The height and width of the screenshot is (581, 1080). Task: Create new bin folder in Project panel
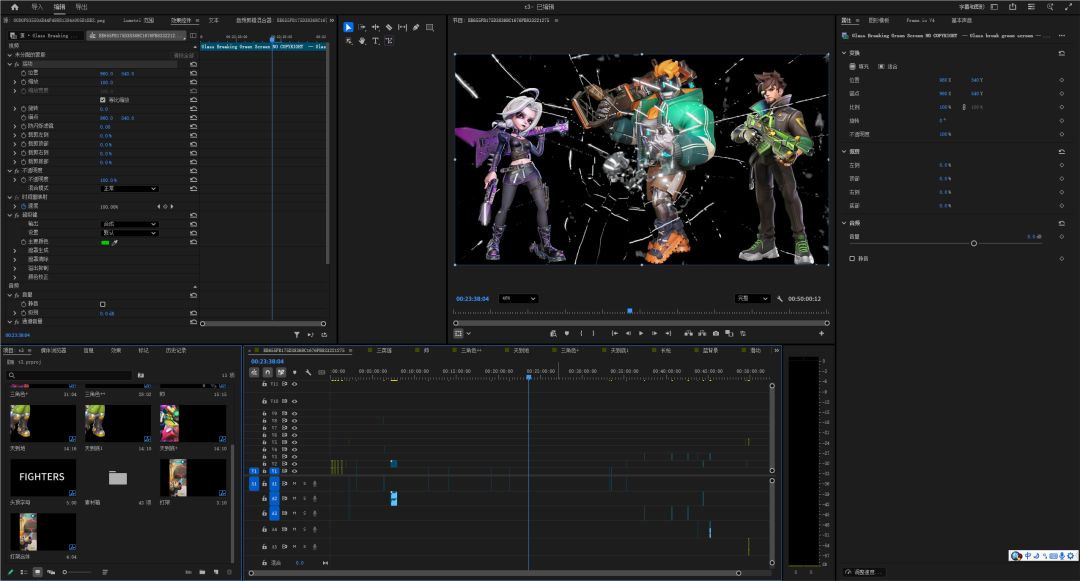click(x=202, y=572)
